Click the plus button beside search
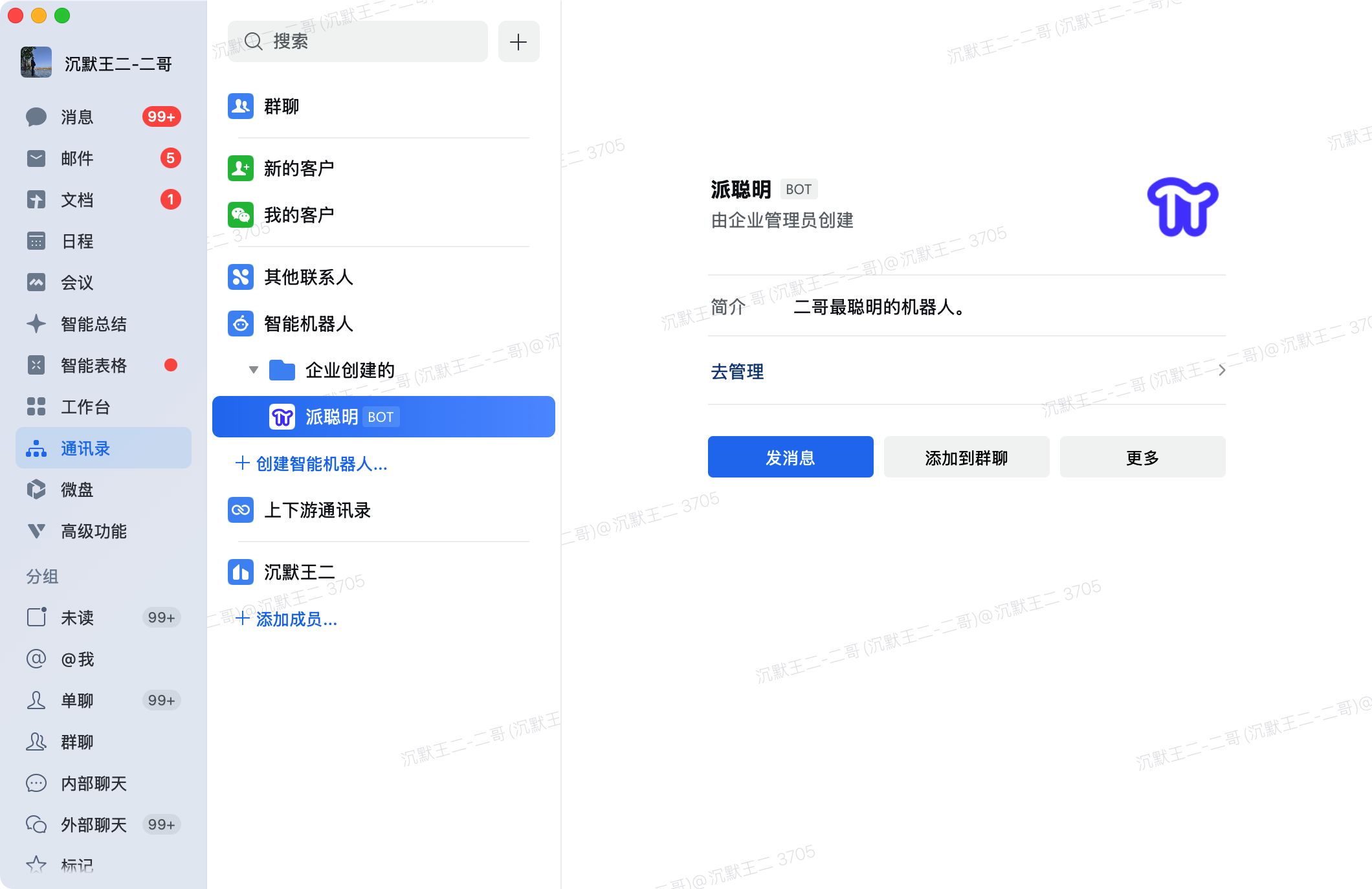1372x889 pixels. click(518, 42)
